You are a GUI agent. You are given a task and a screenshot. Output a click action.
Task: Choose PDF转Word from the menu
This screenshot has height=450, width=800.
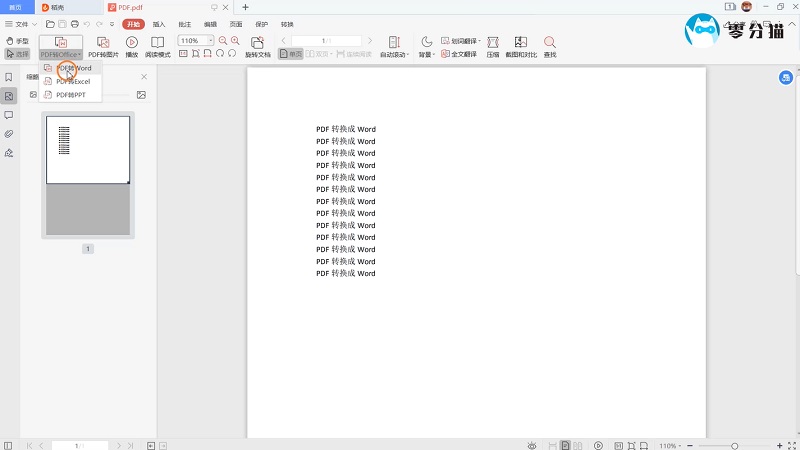[x=70, y=68]
